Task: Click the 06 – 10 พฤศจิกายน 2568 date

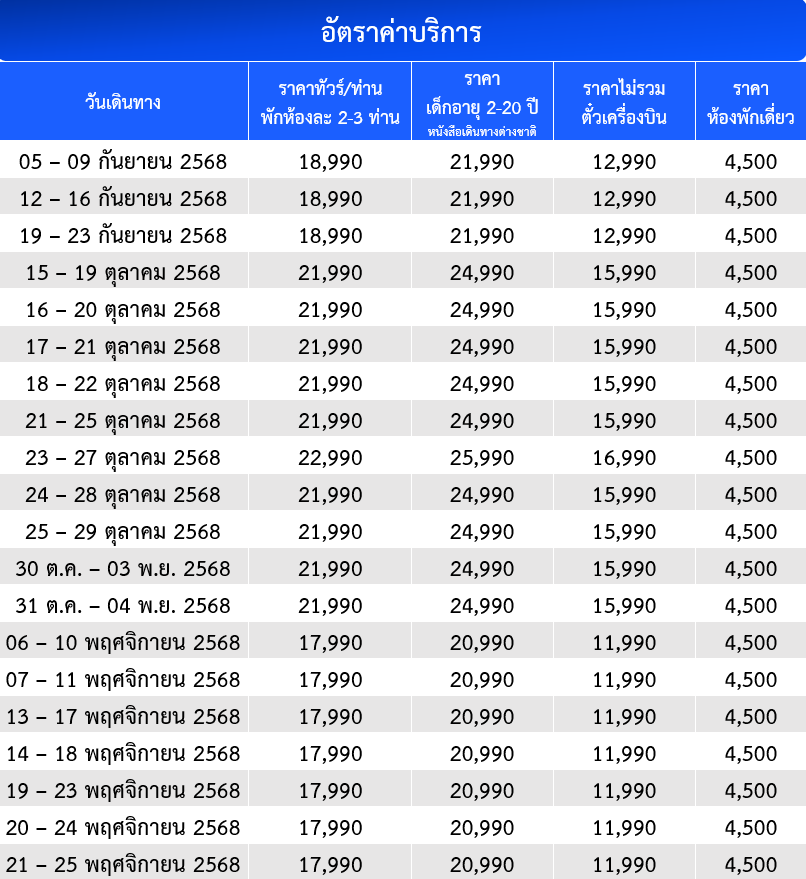Action: click(x=123, y=643)
